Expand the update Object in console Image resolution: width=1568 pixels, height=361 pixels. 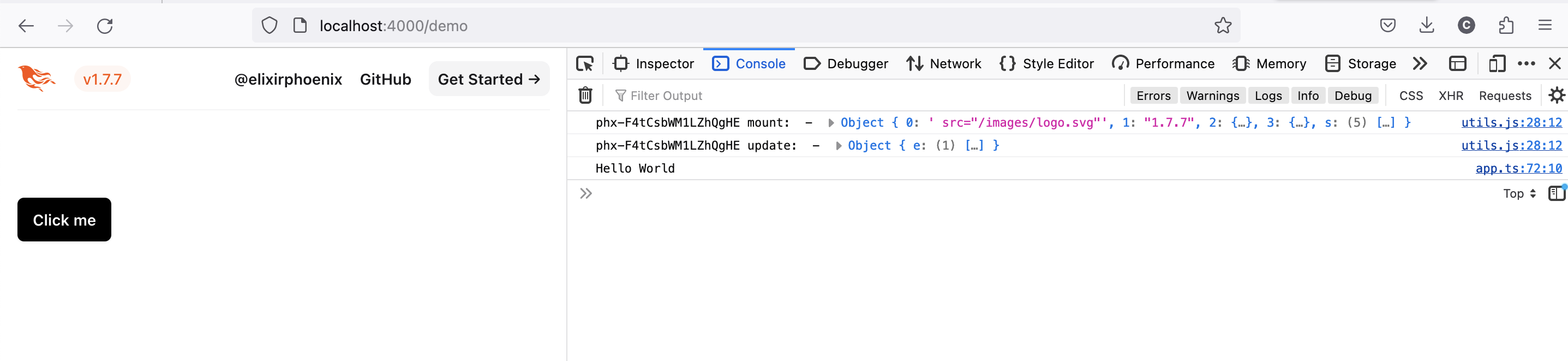[x=838, y=146]
